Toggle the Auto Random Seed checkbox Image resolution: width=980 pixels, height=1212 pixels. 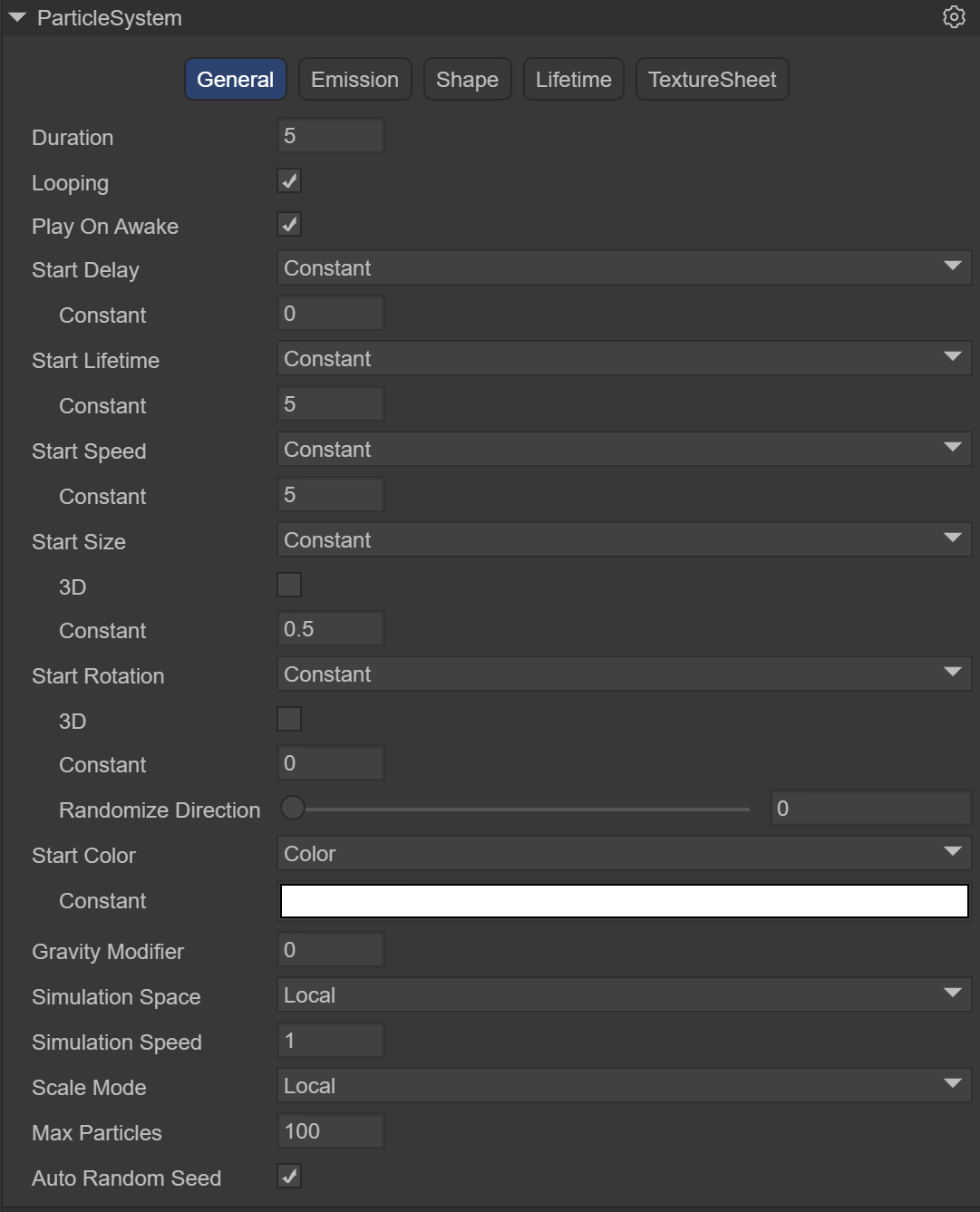289,1177
